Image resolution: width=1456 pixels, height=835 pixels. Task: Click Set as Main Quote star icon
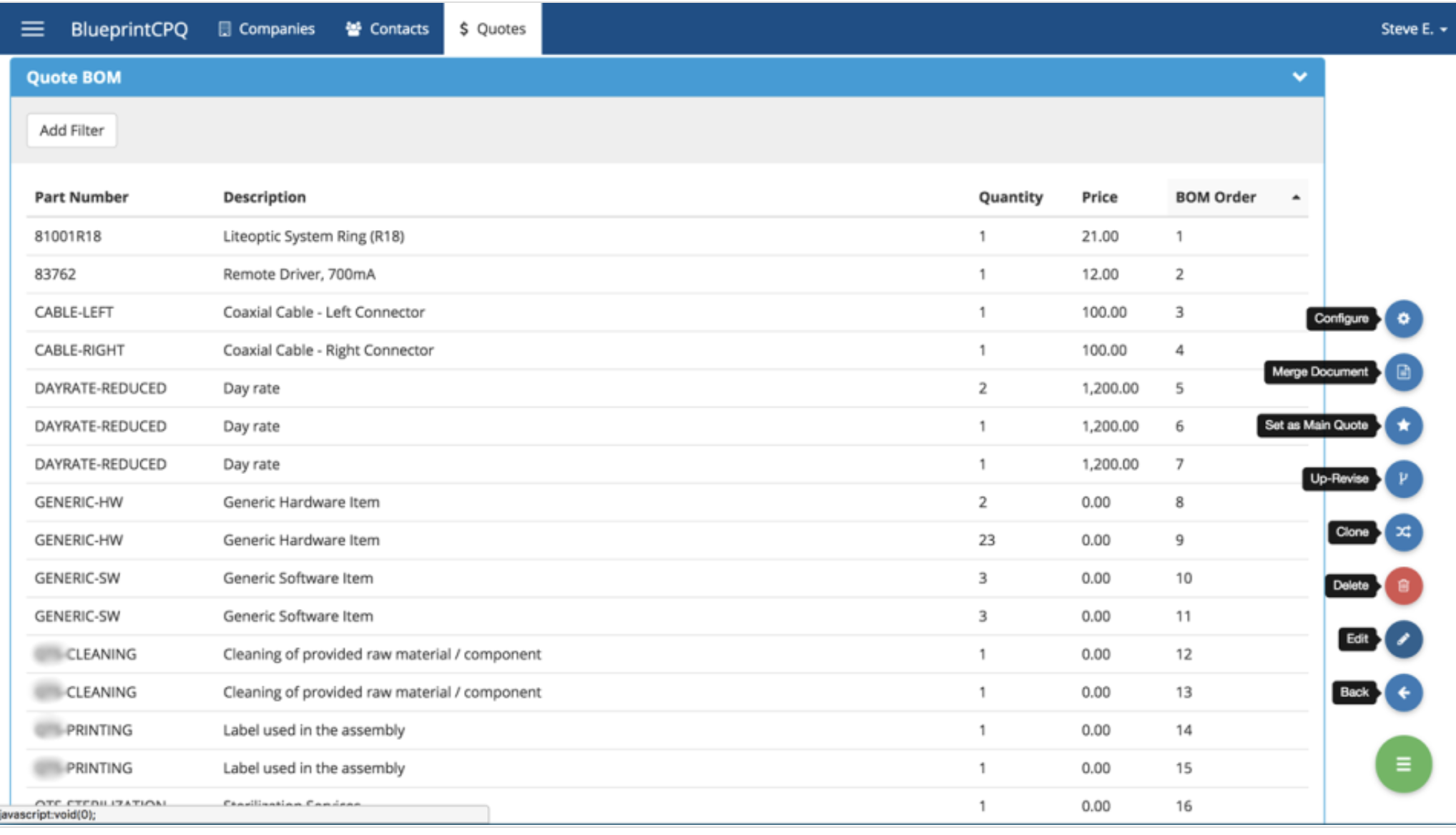[1403, 425]
